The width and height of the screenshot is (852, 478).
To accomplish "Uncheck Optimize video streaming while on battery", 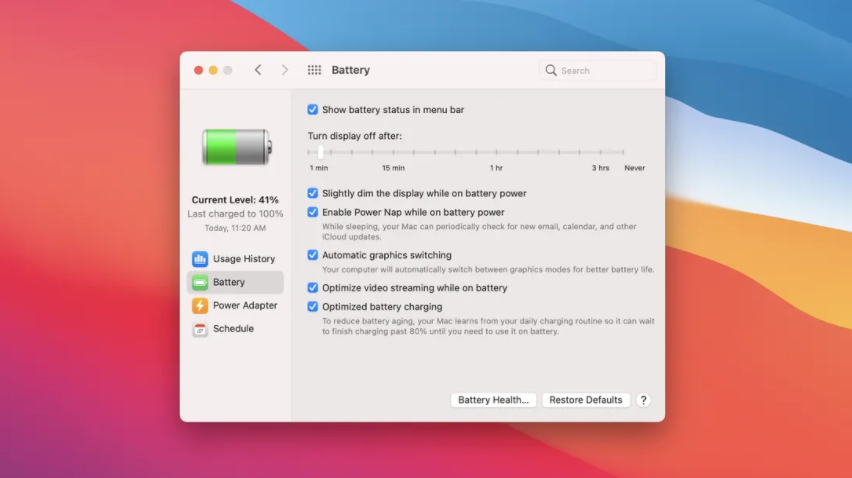I will [x=313, y=288].
